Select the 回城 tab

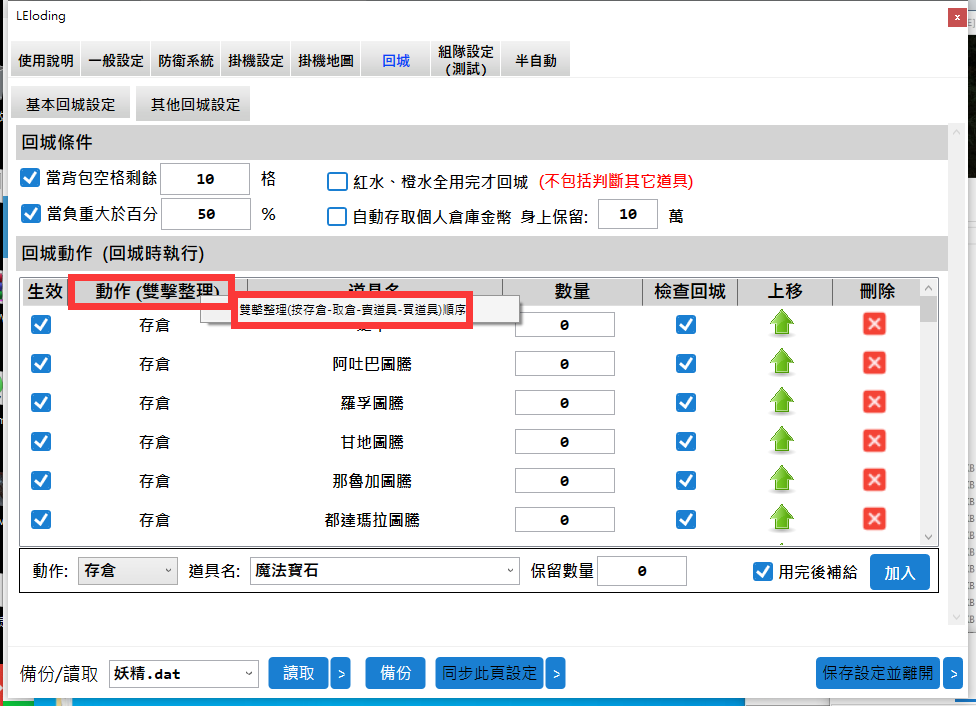click(396, 60)
